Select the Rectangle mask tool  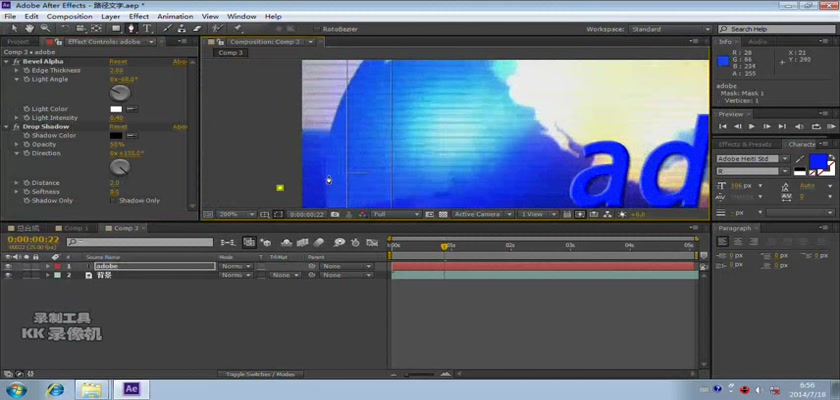tap(116, 28)
